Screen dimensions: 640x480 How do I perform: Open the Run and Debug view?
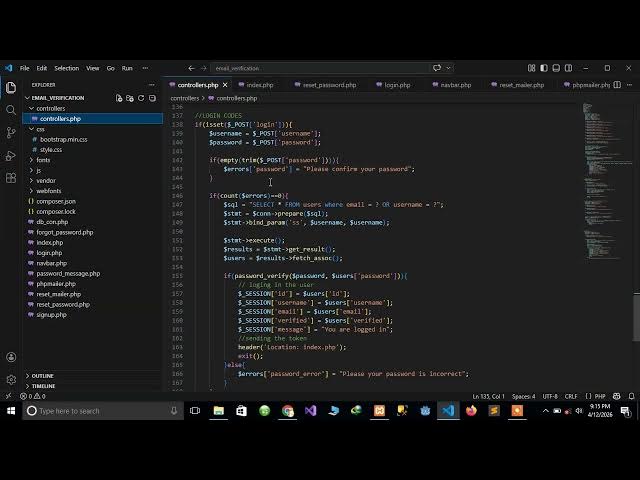click(11, 156)
